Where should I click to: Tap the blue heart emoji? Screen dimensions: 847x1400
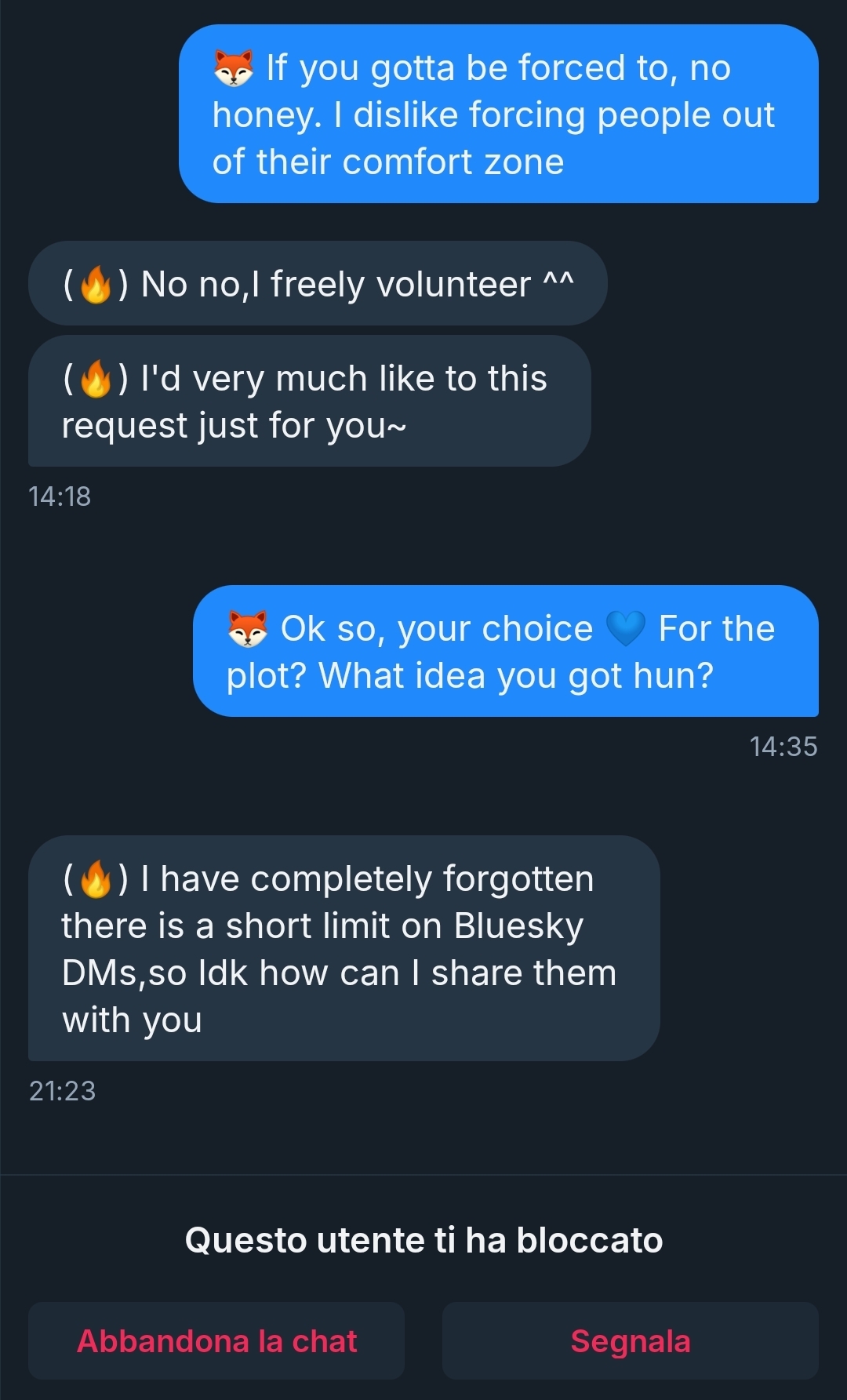[x=626, y=629]
